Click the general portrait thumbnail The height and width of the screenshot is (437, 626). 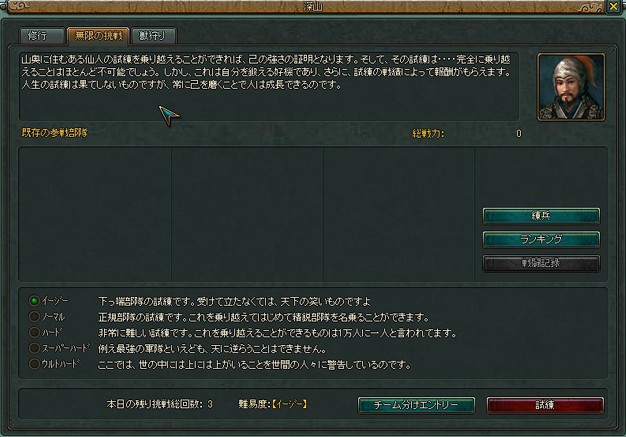pos(571,87)
